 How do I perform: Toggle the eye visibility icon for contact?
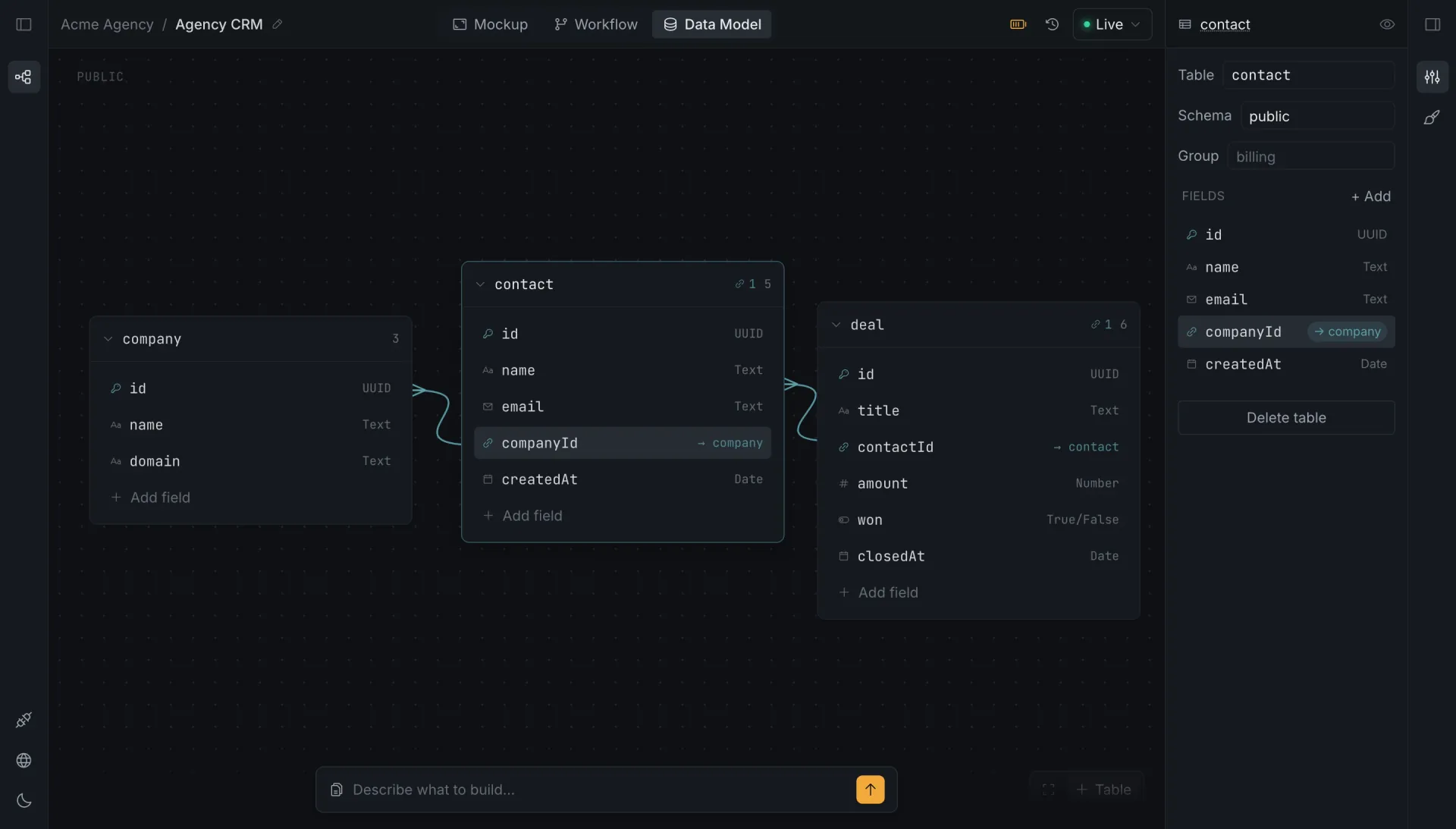[1387, 24]
